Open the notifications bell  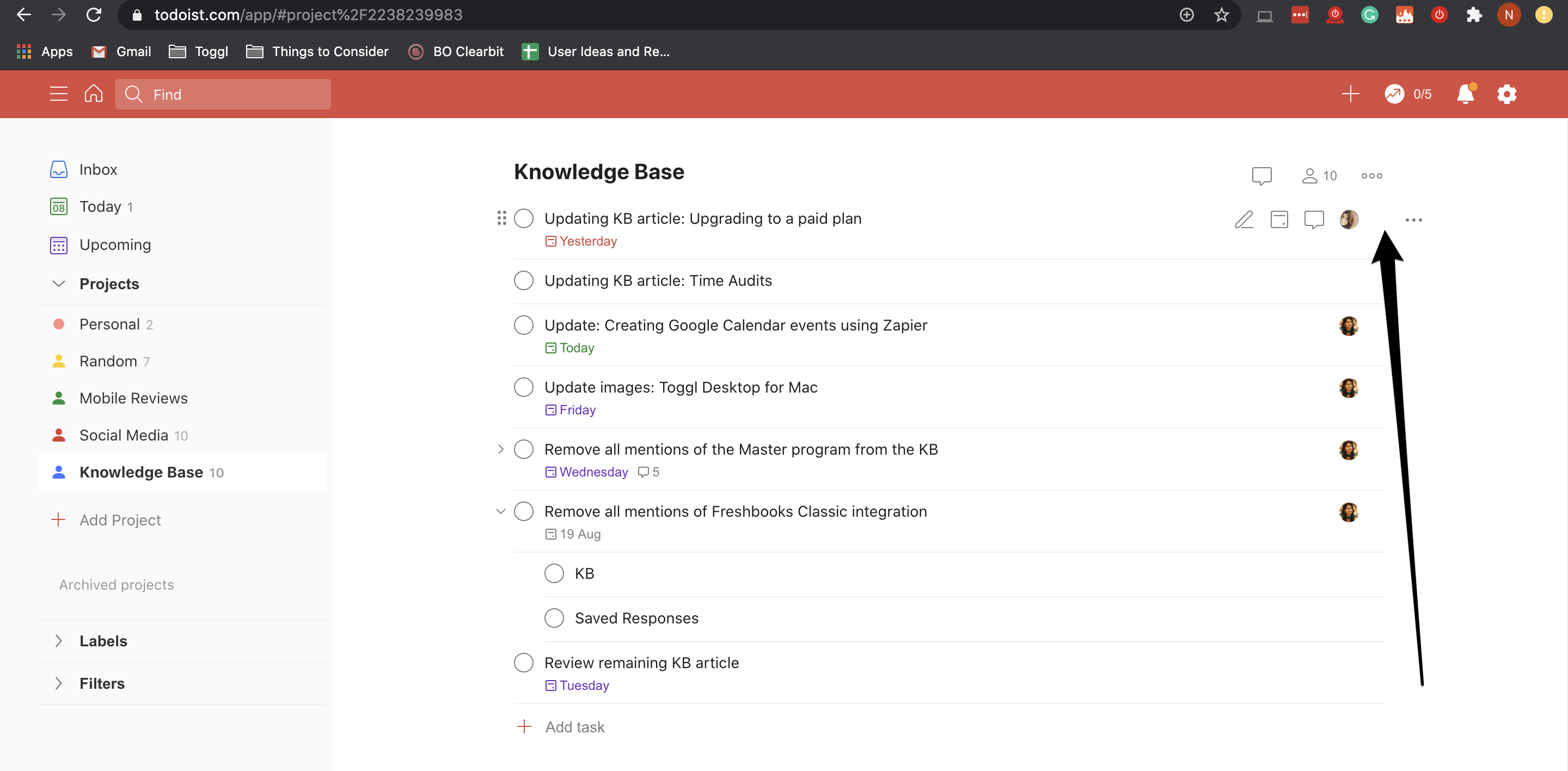[x=1466, y=94]
